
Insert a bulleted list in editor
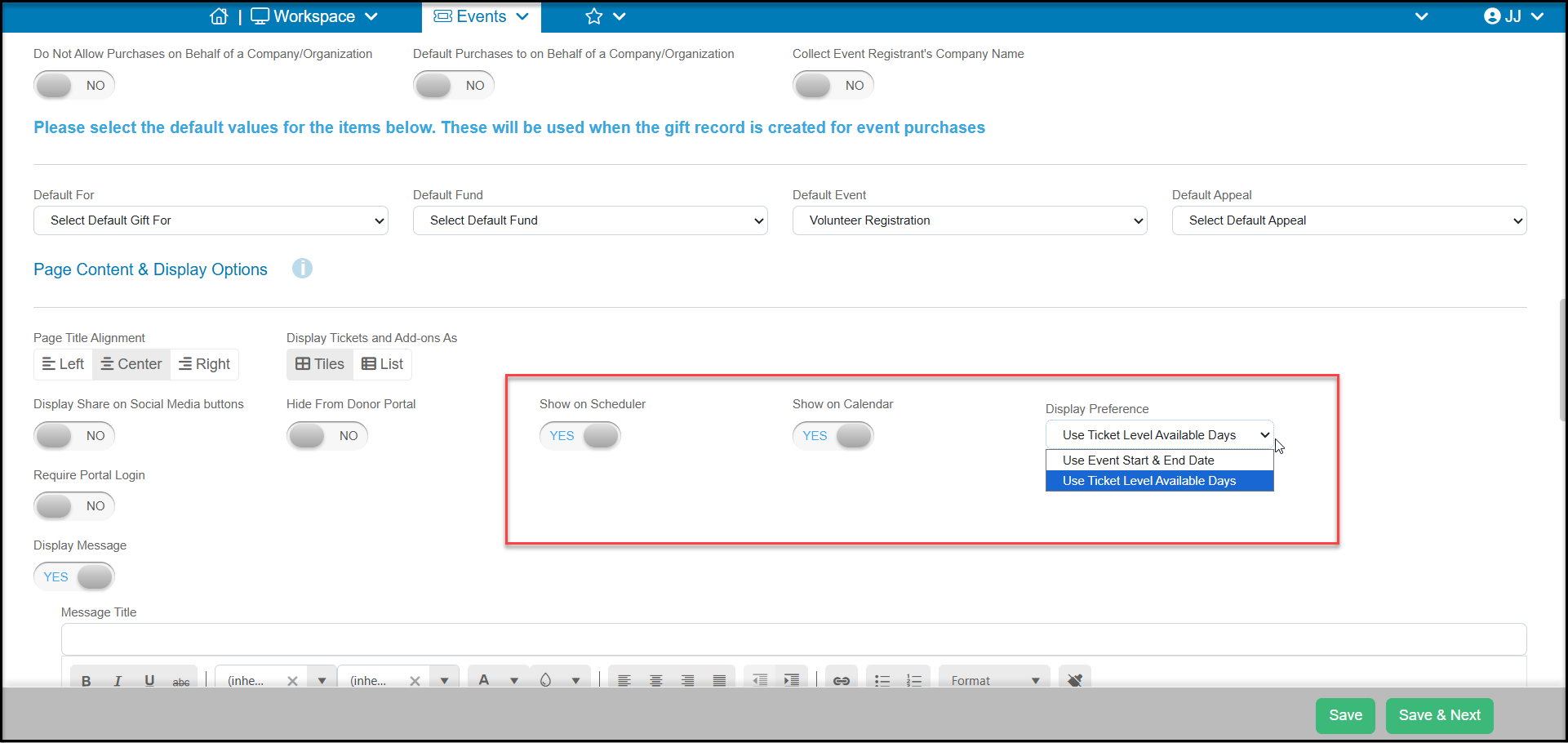882,680
